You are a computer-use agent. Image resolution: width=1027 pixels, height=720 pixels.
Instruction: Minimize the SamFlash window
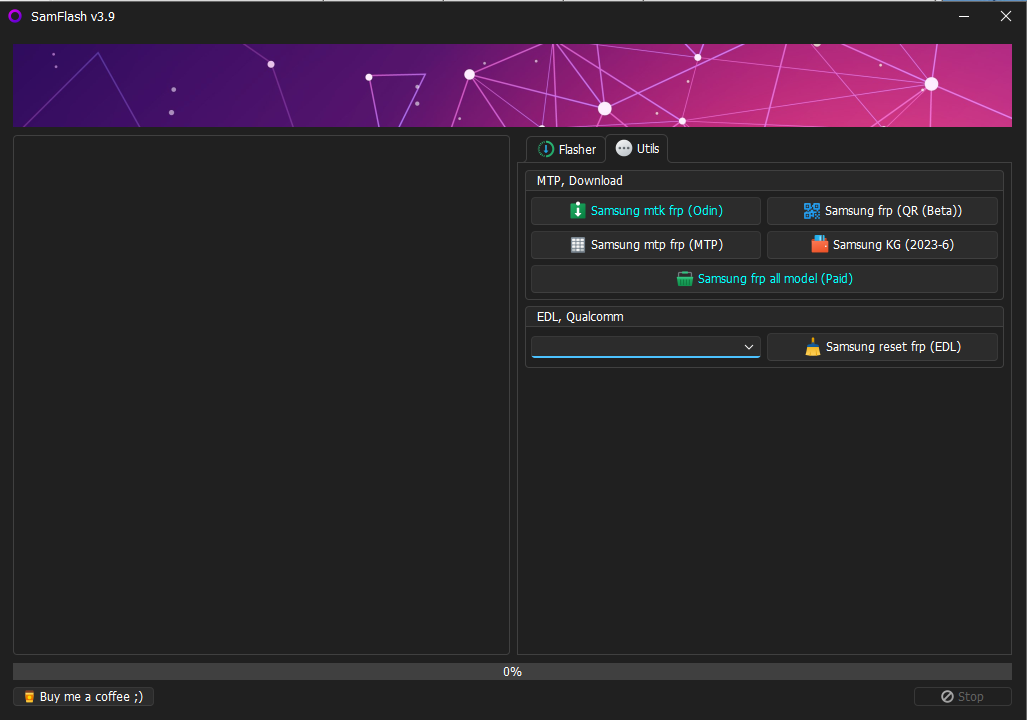click(964, 16)
